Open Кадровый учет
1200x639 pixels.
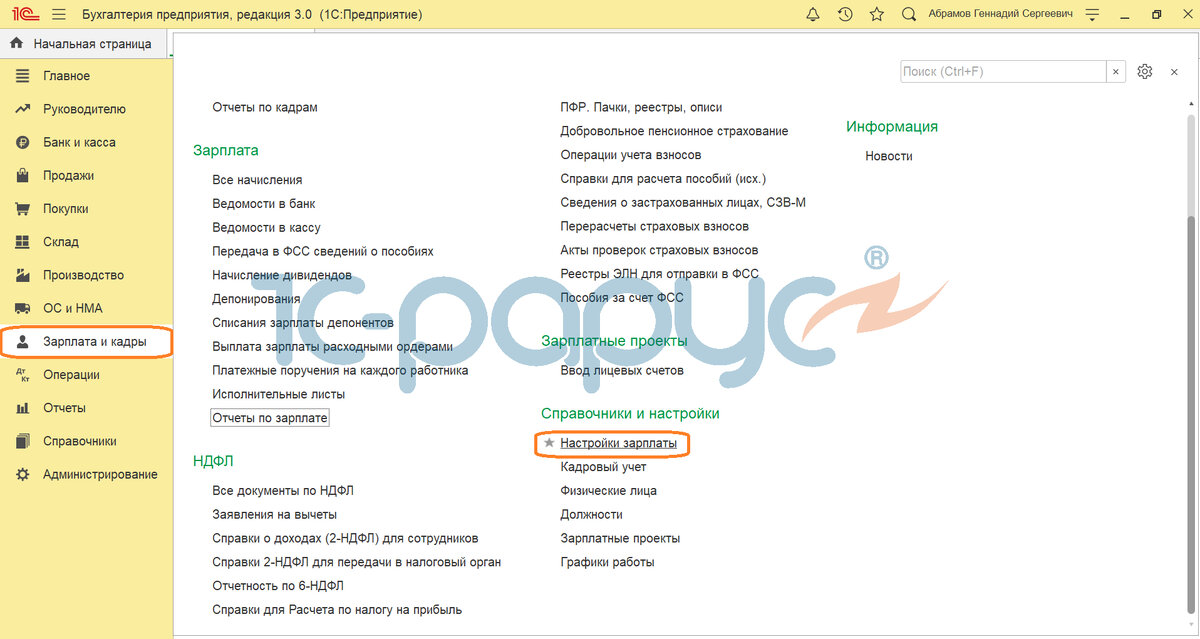(603, 467)
